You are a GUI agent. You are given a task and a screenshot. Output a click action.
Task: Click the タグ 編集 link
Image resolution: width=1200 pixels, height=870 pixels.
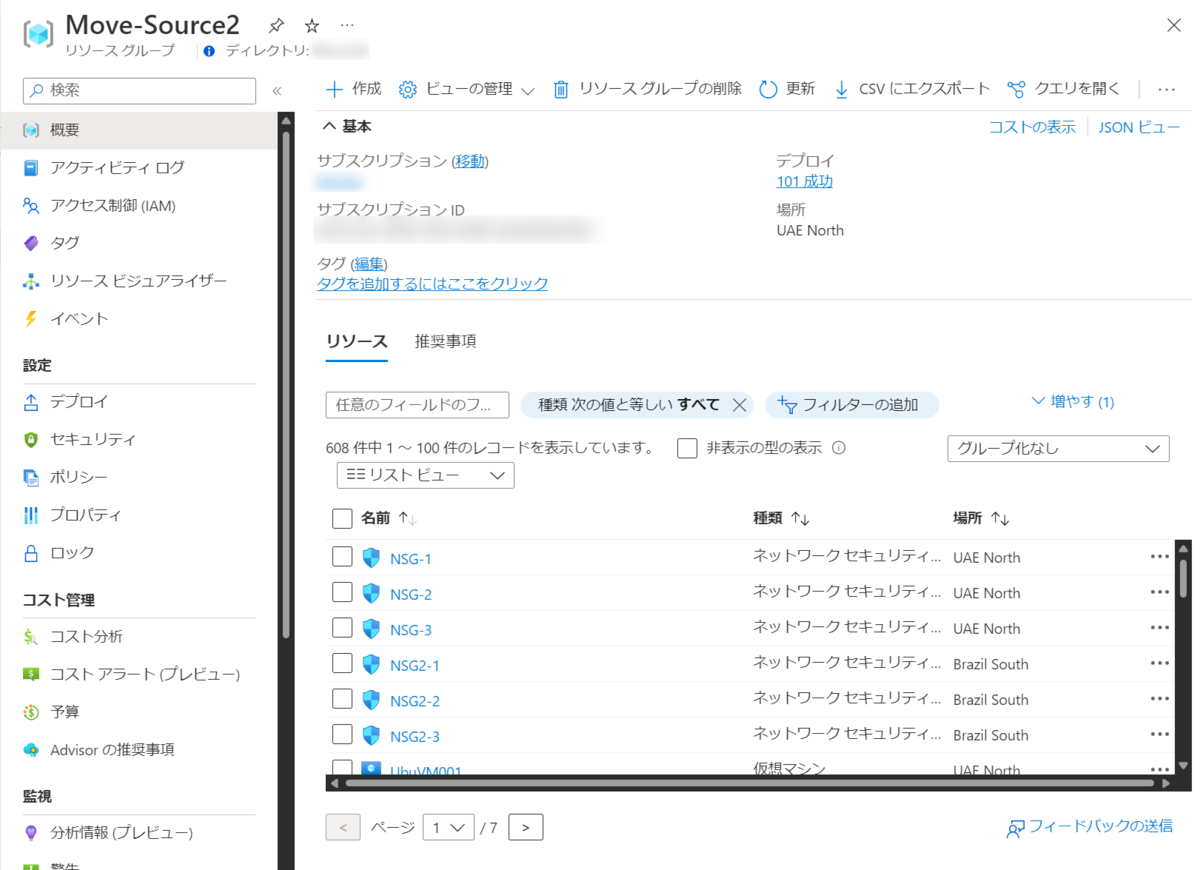point(369,263)
